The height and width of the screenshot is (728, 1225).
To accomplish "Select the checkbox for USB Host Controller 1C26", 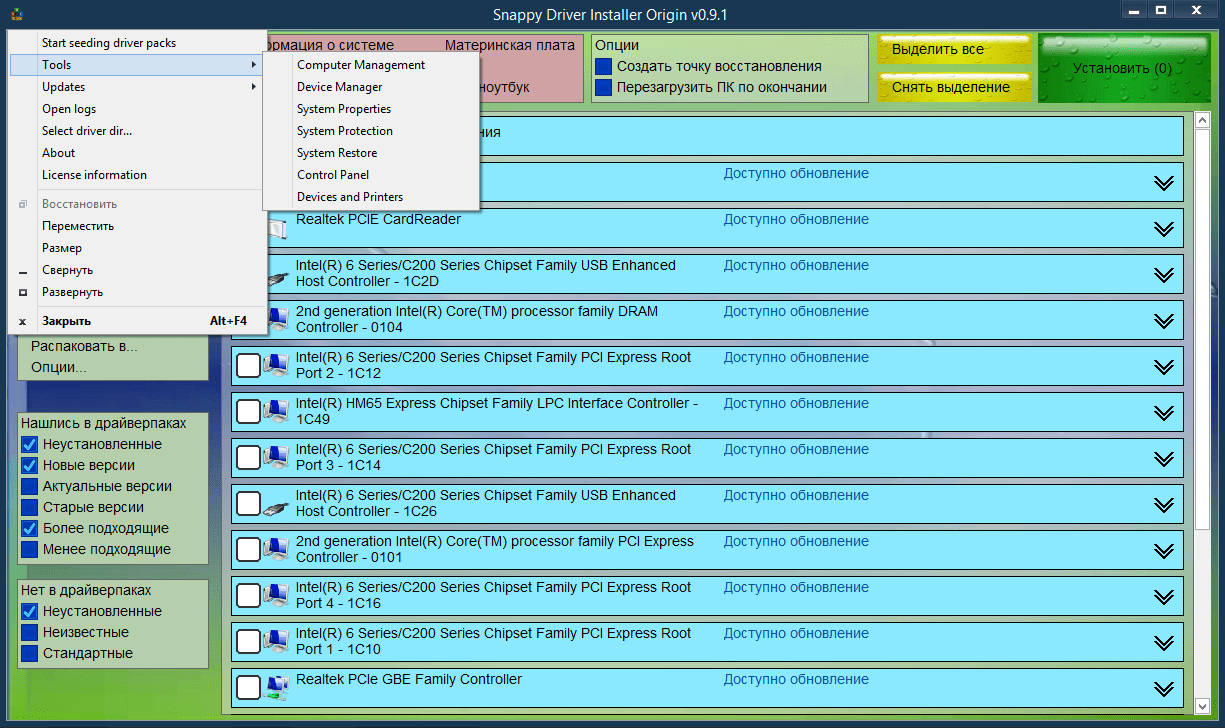I will 248,504.
